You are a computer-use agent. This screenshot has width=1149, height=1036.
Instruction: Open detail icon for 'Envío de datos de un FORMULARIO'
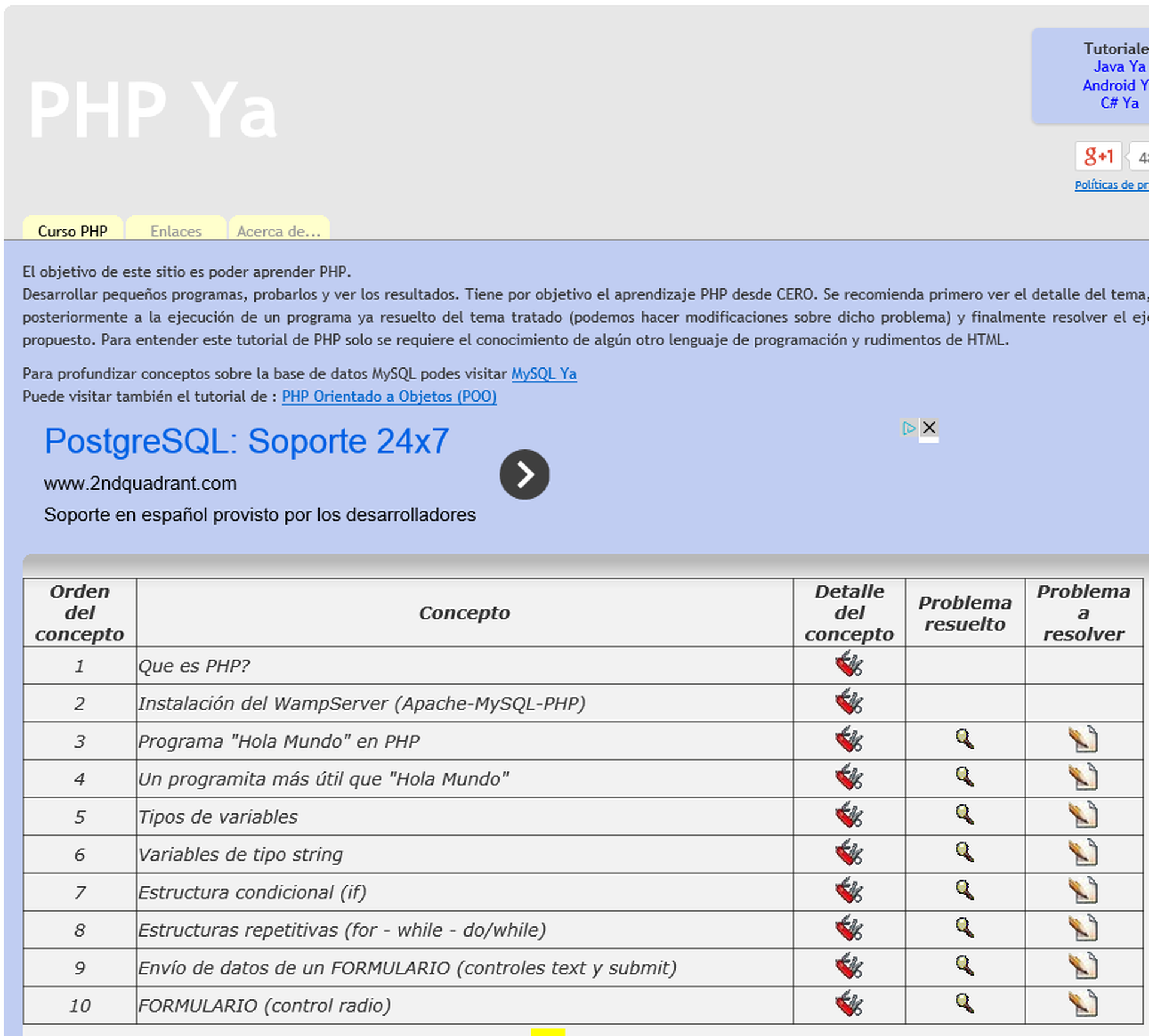(x=849, y=966)
